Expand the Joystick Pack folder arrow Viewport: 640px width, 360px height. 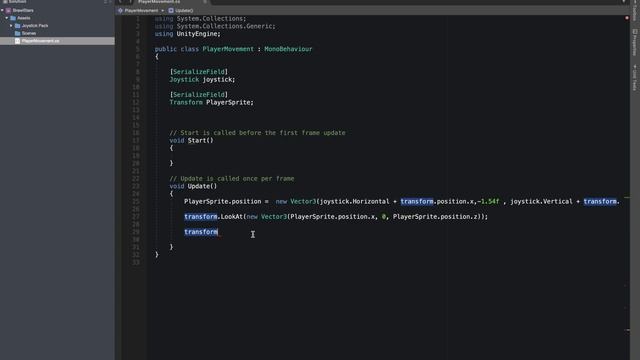point(11,26)
